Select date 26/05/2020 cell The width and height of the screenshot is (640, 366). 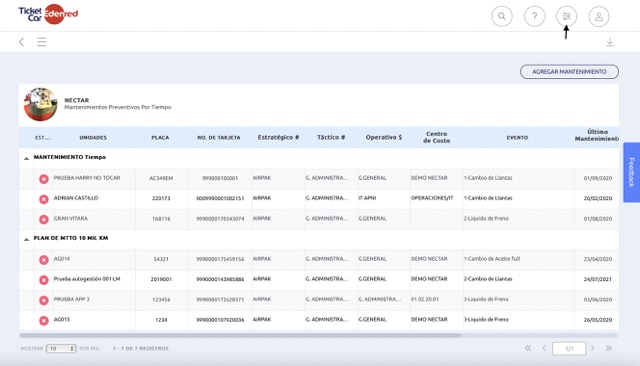click(598, 320)
